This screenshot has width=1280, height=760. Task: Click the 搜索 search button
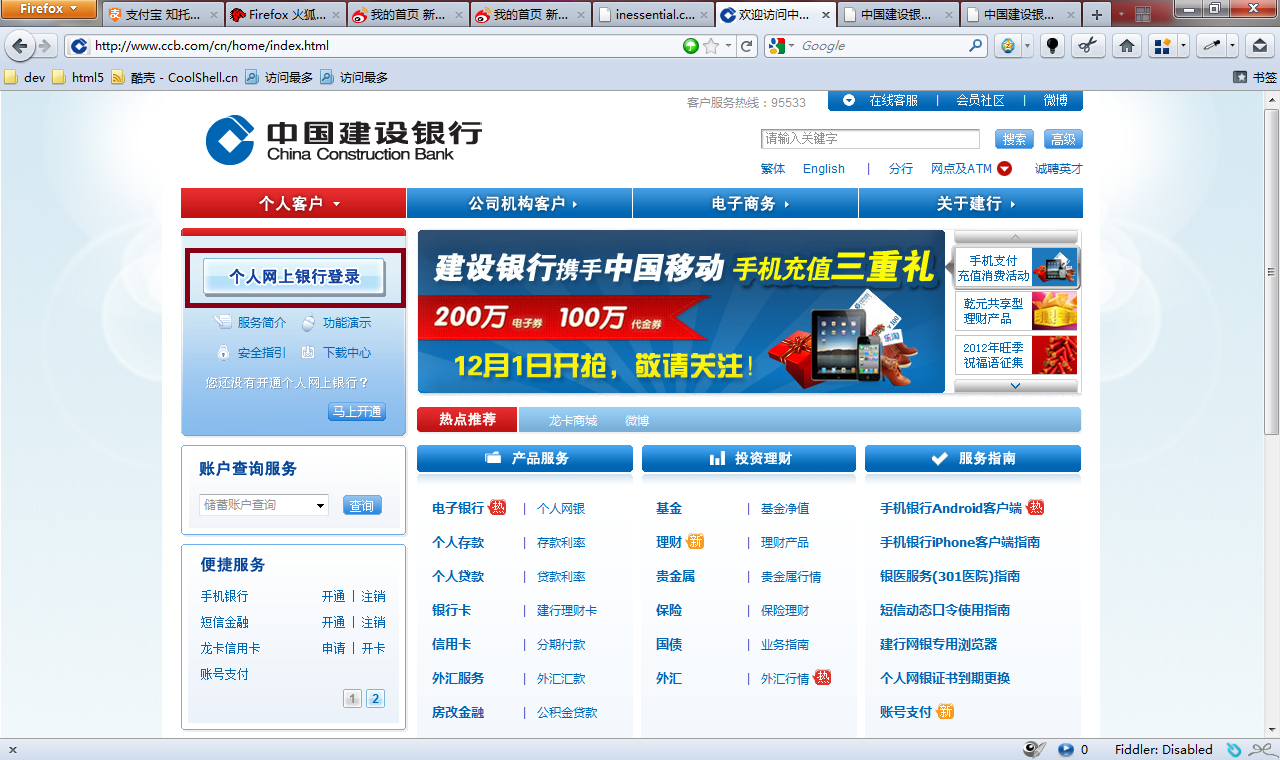click(1014, 139)
